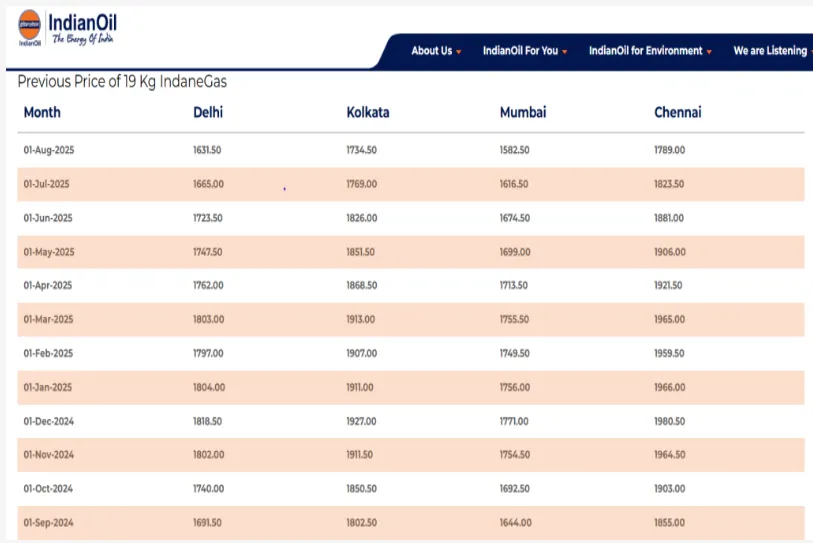Click the 01-Jul-2025 row date
This screenshot has height=543, width=813.
pyautogui.click(x=46, y=184)
